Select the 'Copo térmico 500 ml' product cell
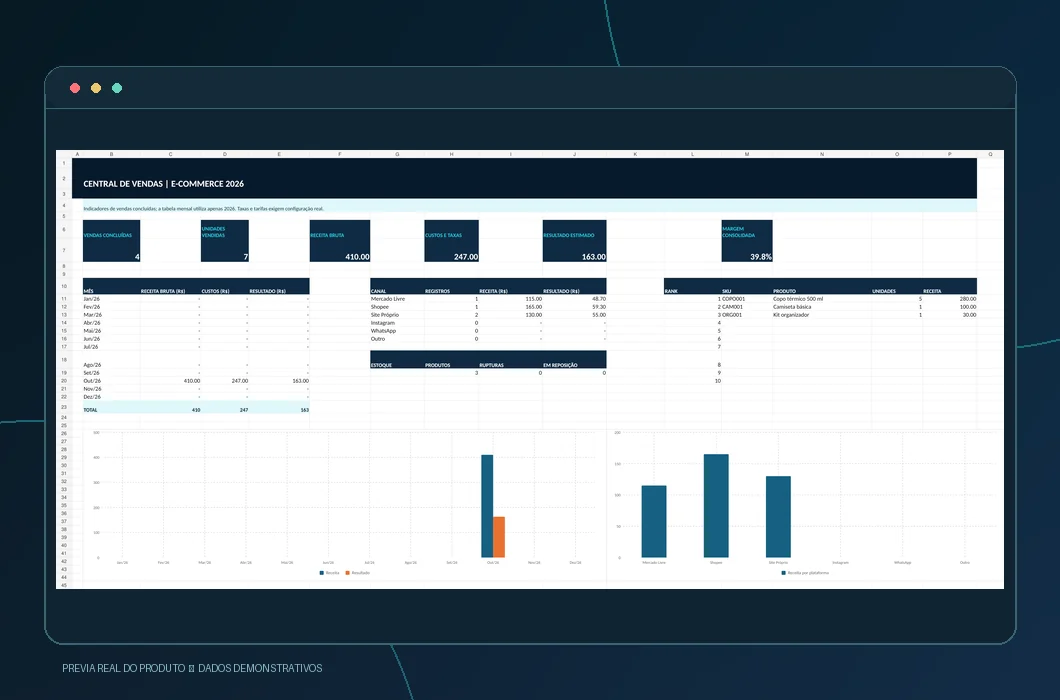Image resolution: width=1060 pixels, height=700 pixels. point(798,299)
